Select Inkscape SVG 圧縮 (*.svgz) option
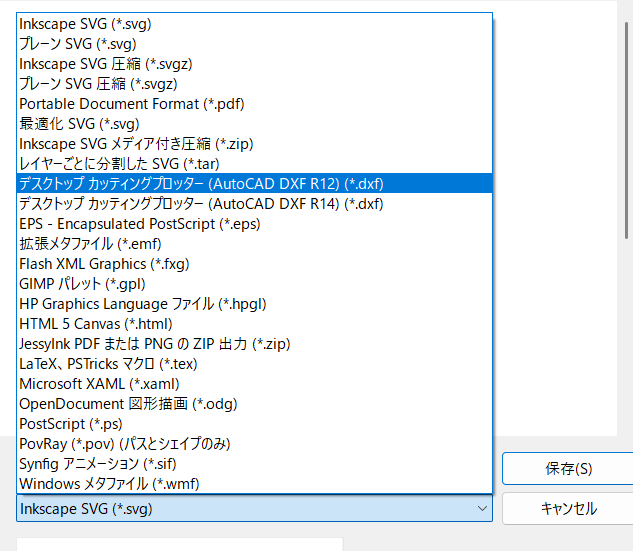Screen dimensions: 633x551 (254, 64)
